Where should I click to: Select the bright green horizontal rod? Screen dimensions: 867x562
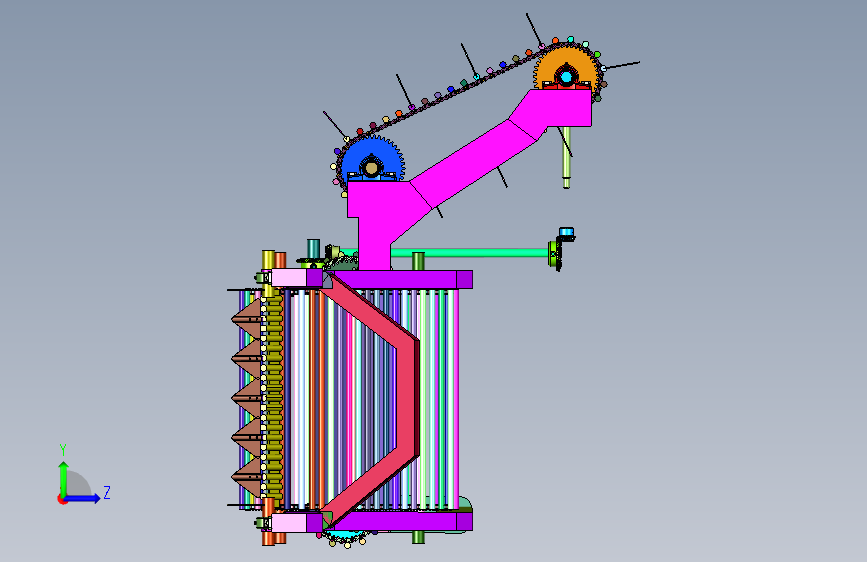pos(469,253)
